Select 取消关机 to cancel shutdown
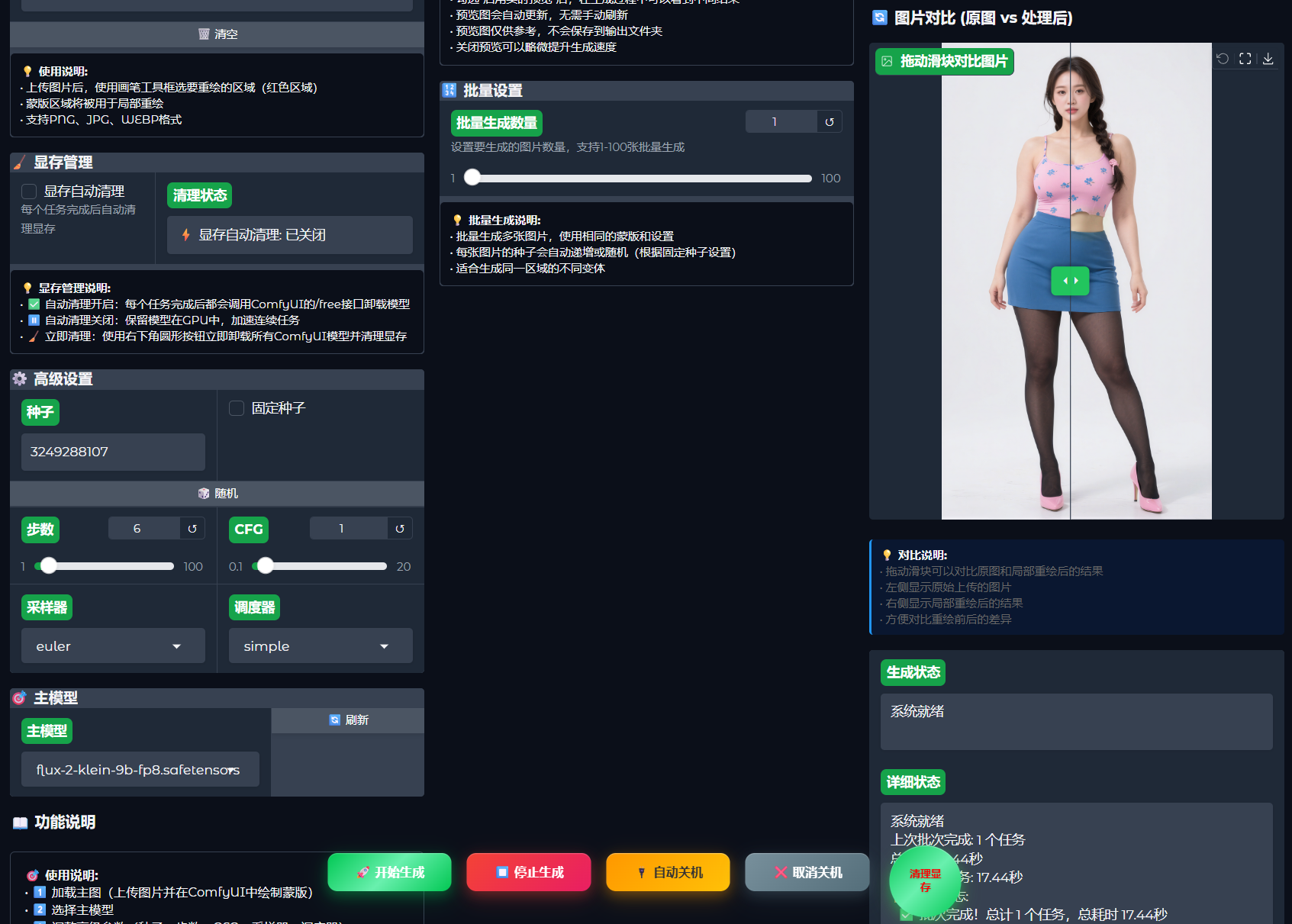 [x=807, y=872]
